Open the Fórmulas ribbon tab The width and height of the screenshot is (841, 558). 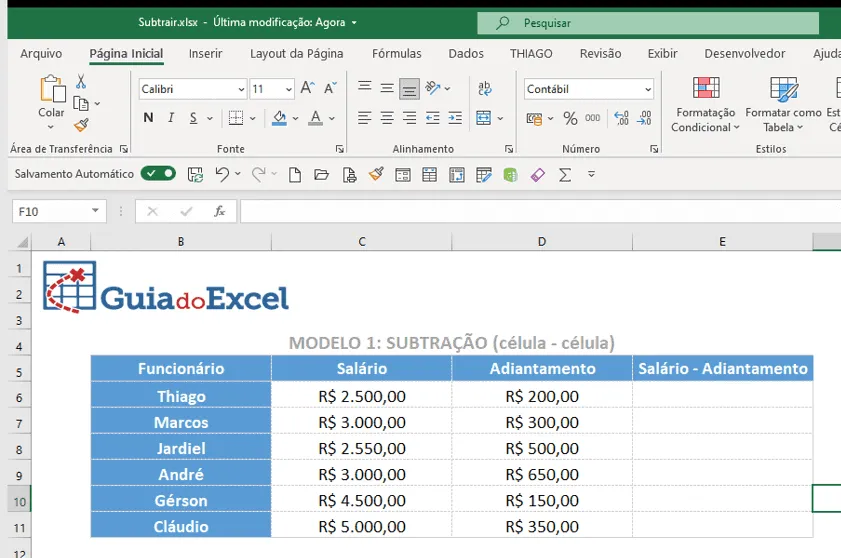click(397, 54)
